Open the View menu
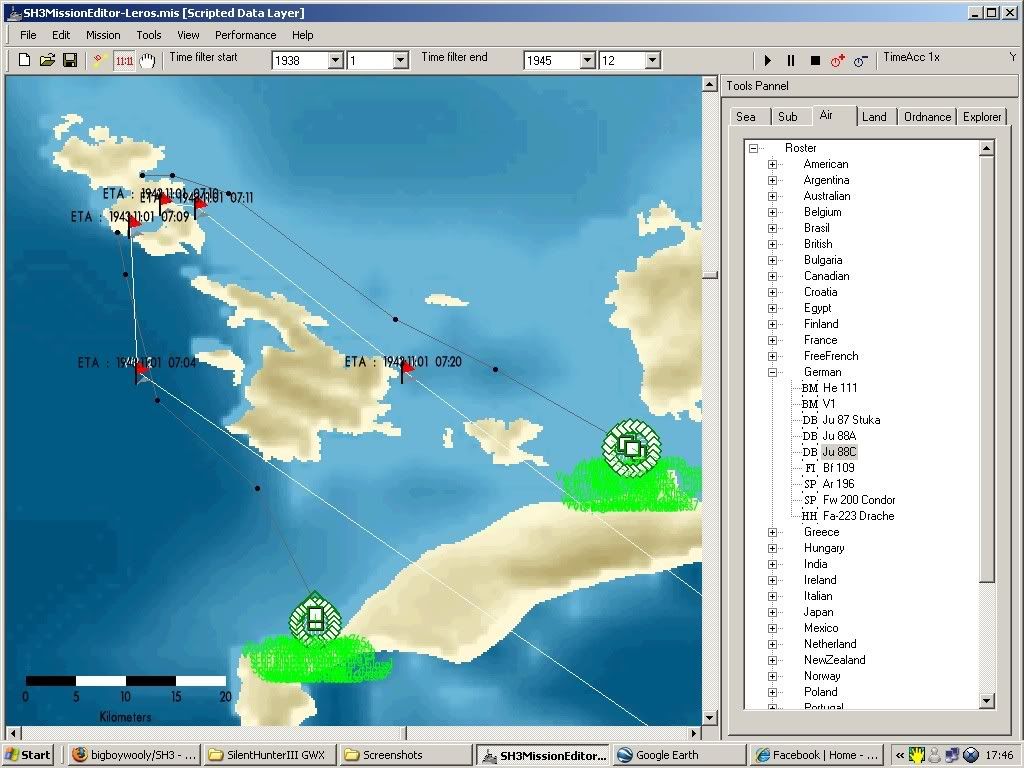 click(x=188, y=35)
